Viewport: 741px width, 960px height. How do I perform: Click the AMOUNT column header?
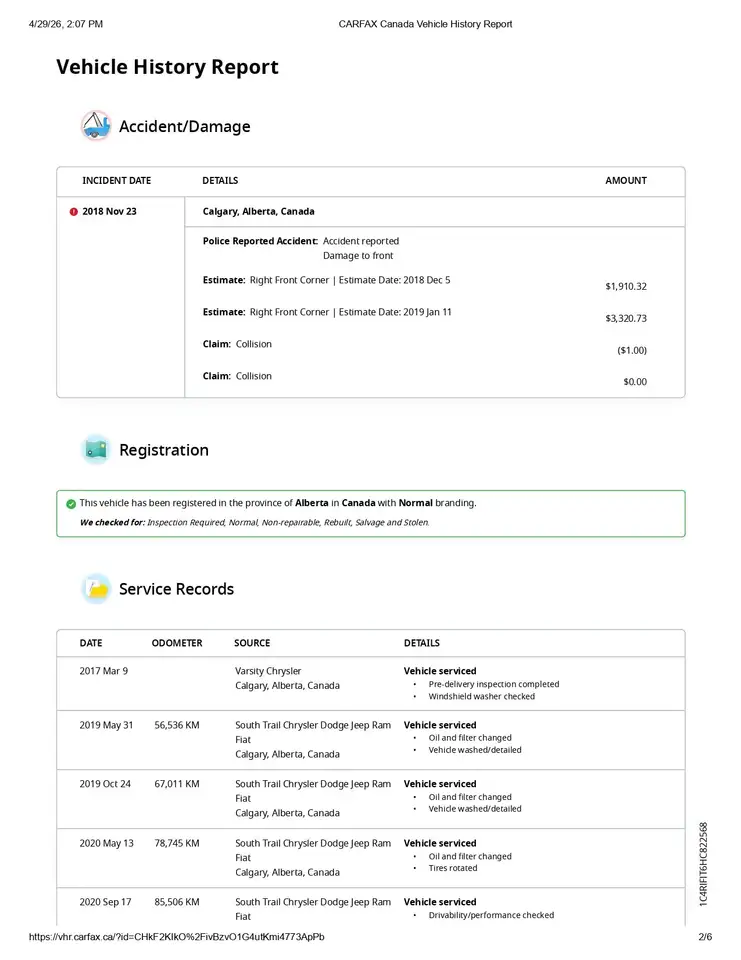point(626,181)
